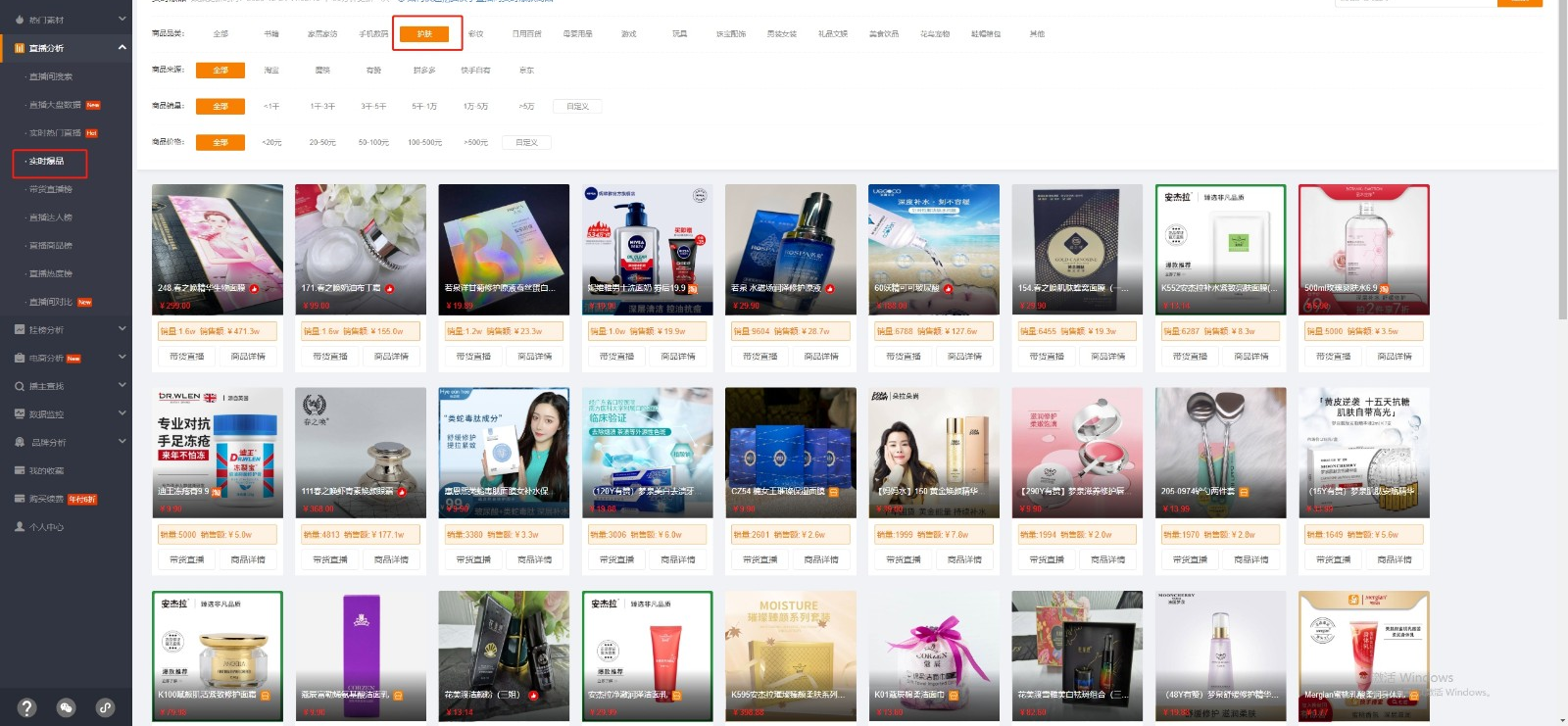Click the help question mark icon
Image resolution: width=1568 pixels, height=726 pixels.
tap(26, 707)
